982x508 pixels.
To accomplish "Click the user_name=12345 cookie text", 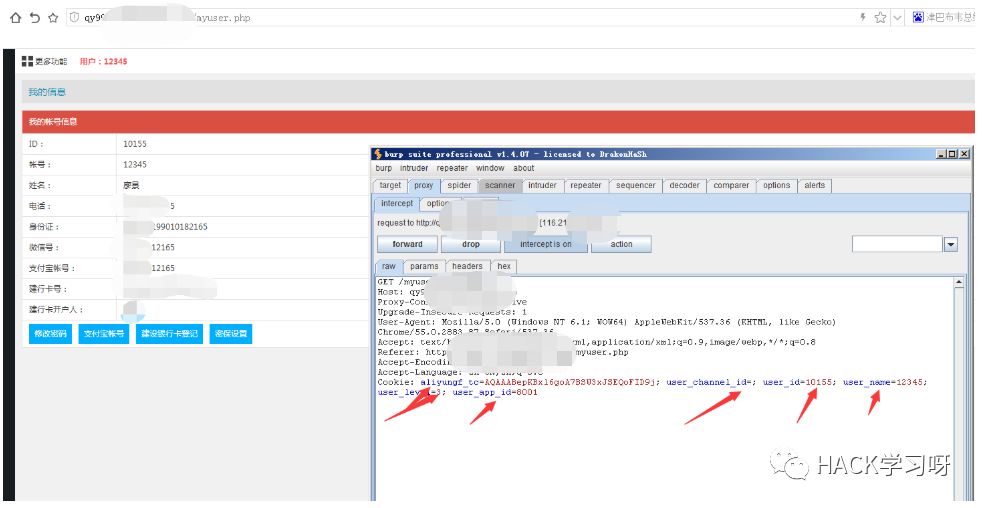I will pyautogui.click(x=884, y=382).
